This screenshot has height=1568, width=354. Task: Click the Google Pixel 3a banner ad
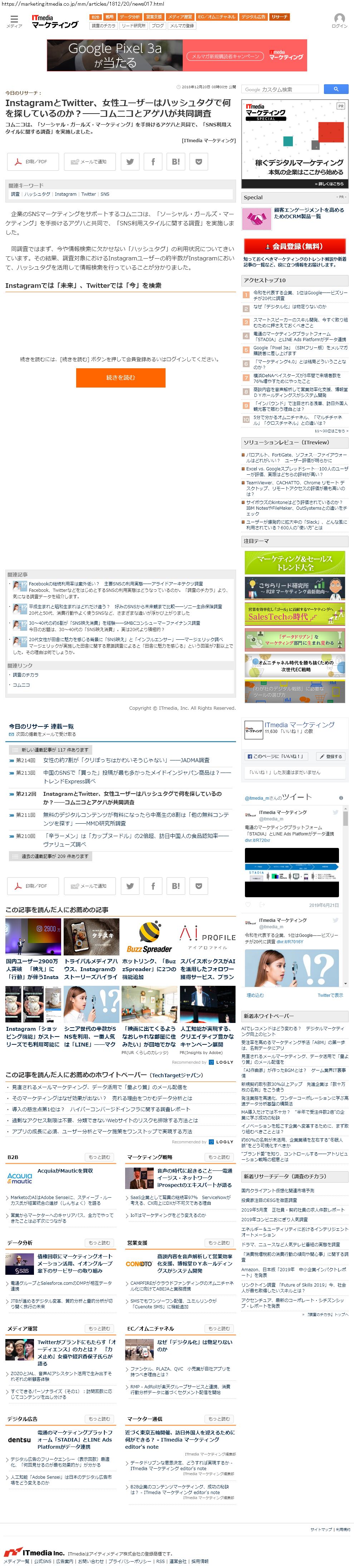click(177, 55)
